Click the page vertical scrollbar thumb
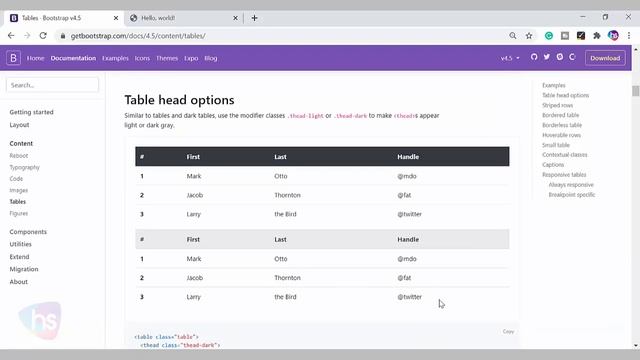 (636, 91)
